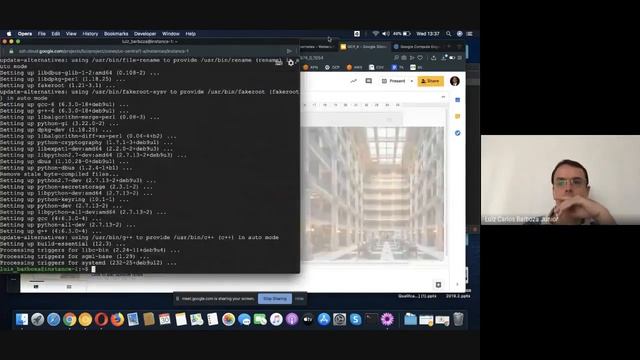
Task: Open Safari from the dock
Action: 53,319
